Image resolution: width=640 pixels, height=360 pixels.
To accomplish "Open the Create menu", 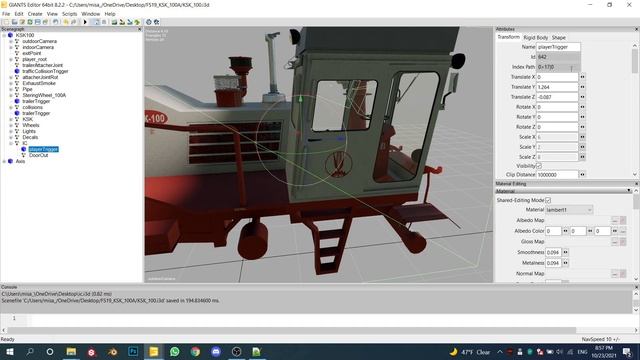I will (35, 14).
